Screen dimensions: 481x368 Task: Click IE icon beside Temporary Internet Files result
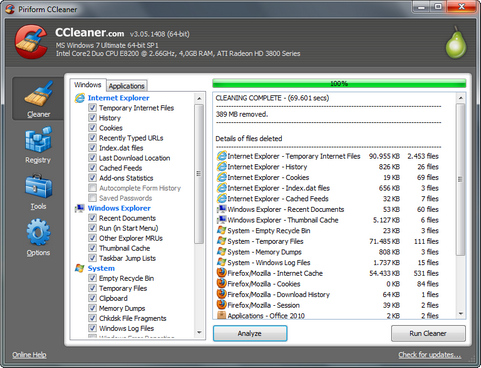[x=221, y=156]
